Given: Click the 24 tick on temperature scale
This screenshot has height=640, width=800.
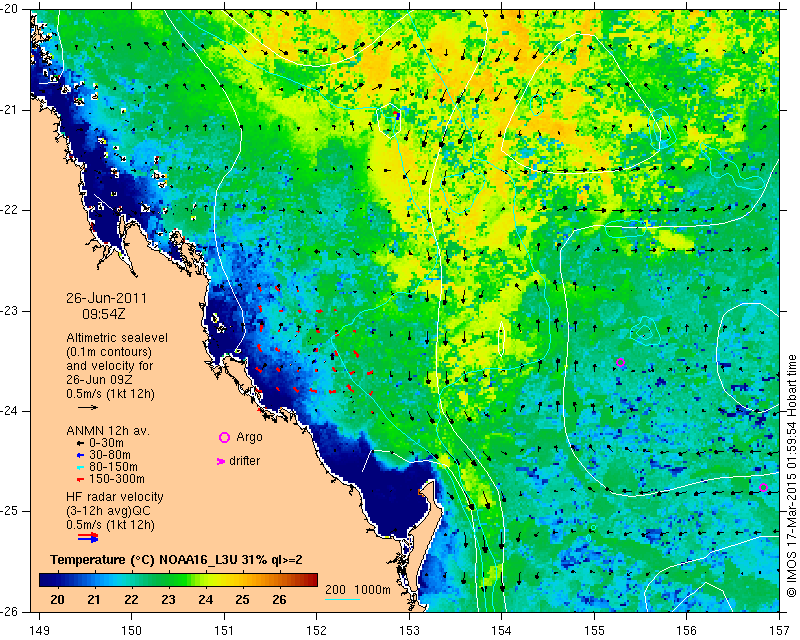Looking at the screenshot, I should tap(206, 599).
